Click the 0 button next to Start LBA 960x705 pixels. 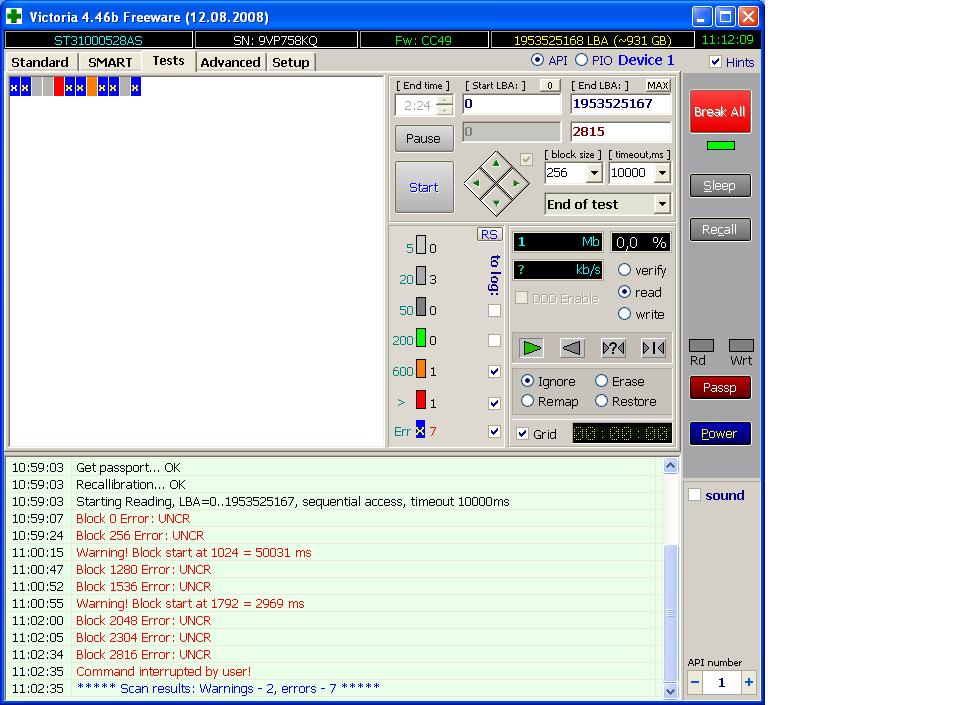coord(550,86)
